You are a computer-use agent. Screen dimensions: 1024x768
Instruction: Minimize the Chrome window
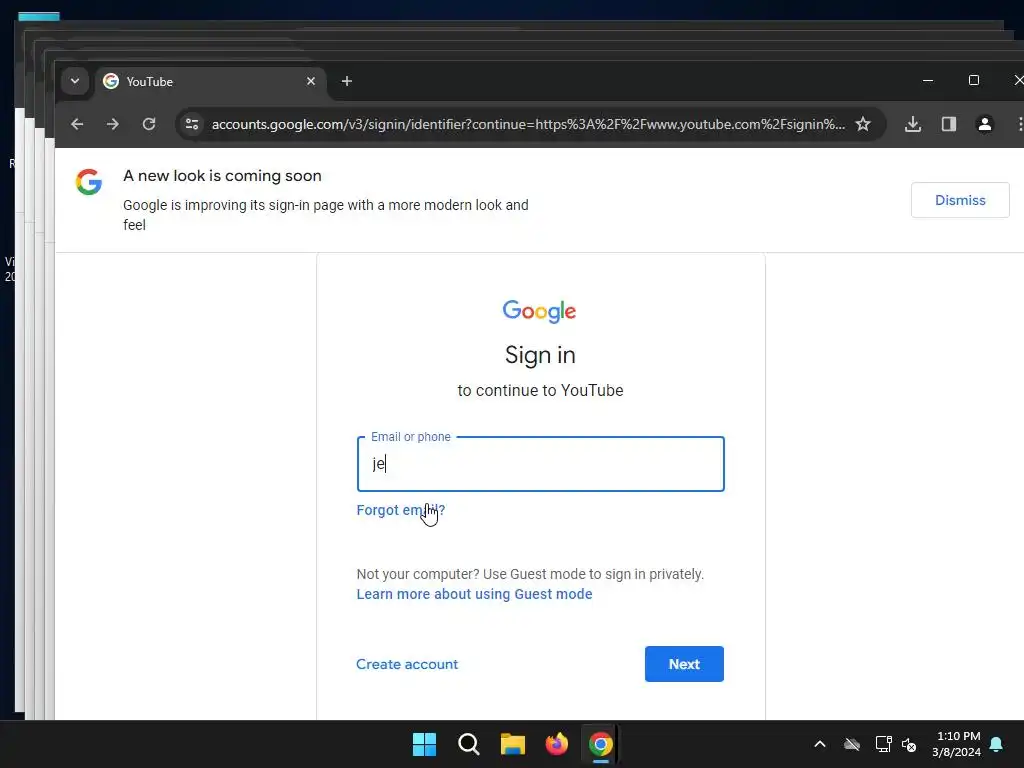(x=928, y=80)
